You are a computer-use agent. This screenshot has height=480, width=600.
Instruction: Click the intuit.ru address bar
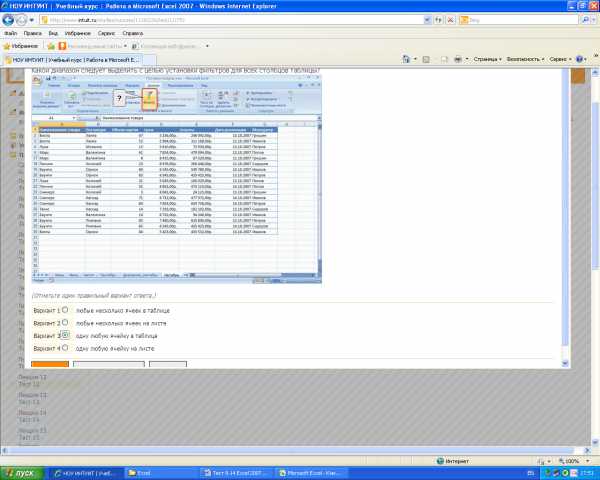point(232,20)
